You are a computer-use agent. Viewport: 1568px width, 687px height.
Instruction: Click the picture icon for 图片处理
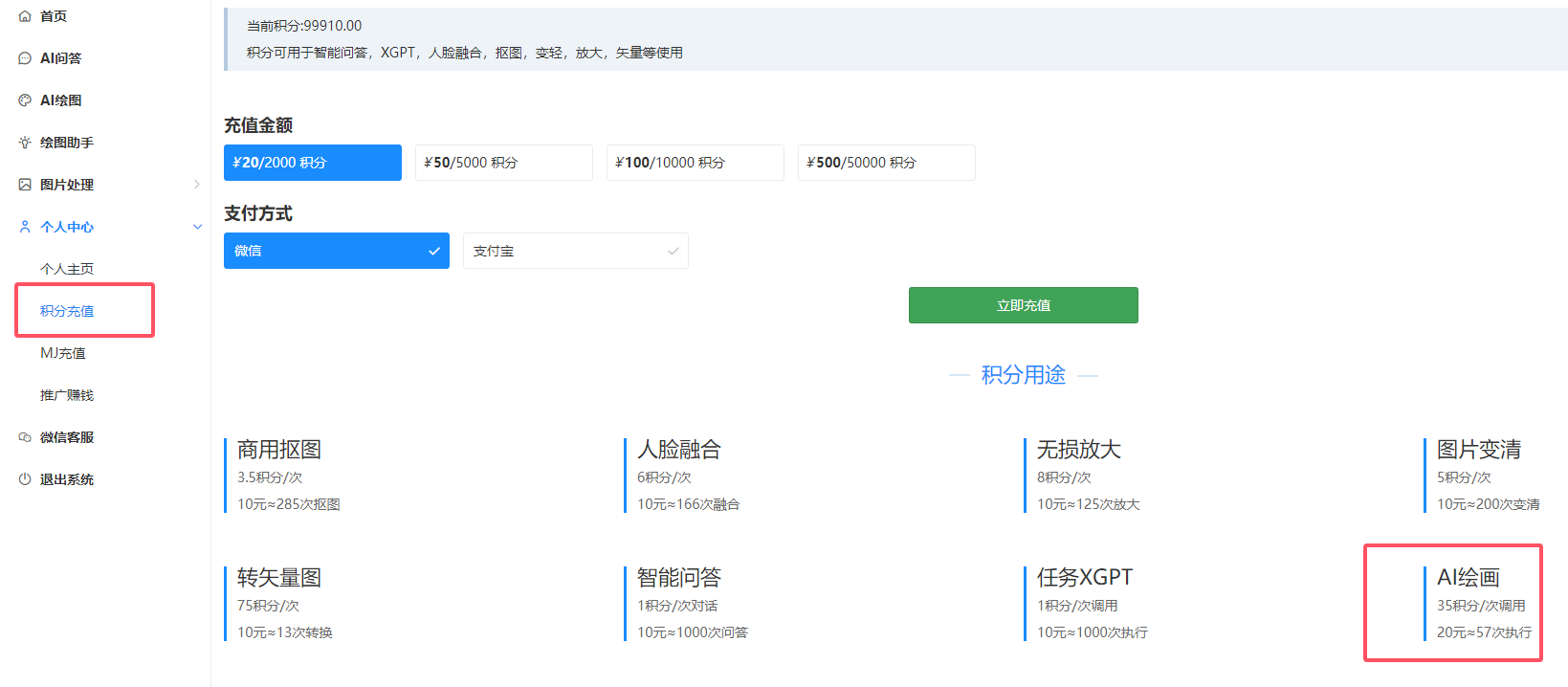25,185
